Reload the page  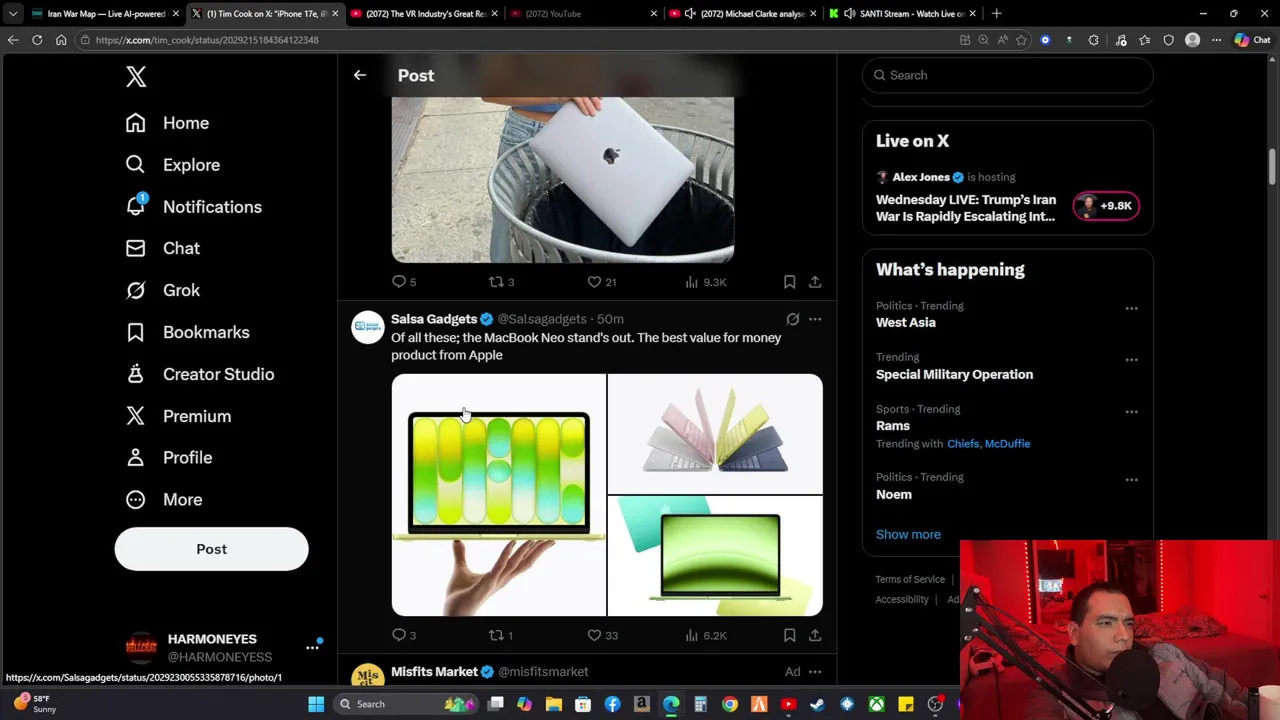click(37, 40)
